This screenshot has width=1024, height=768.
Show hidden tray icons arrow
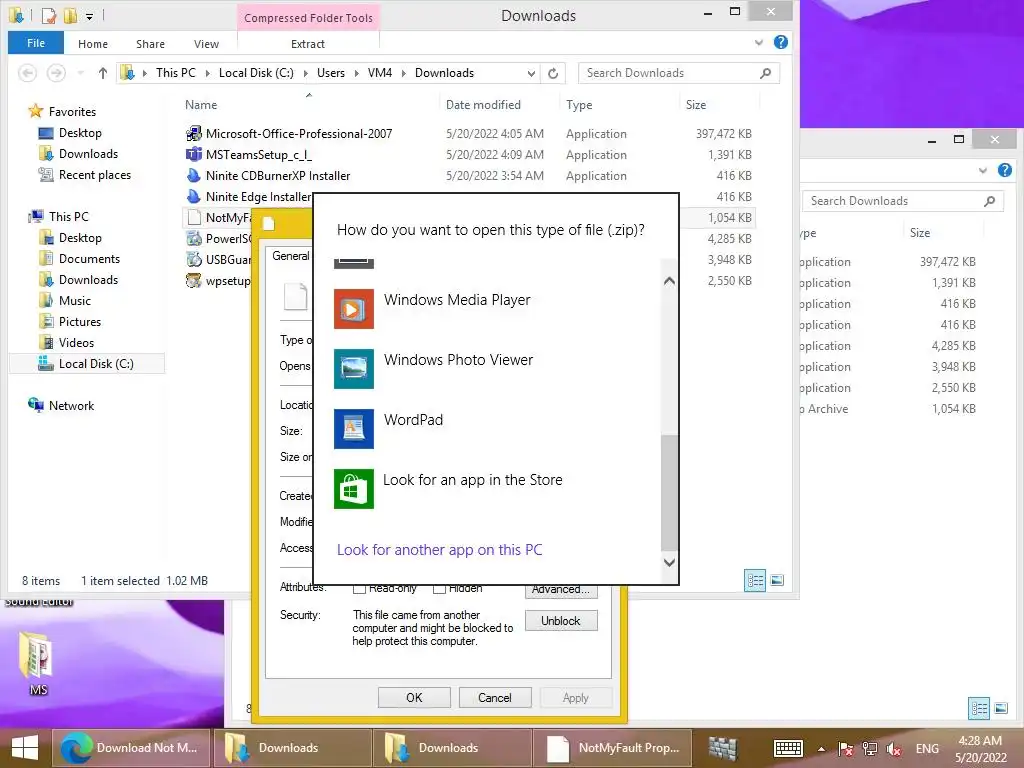pos(821,749)
